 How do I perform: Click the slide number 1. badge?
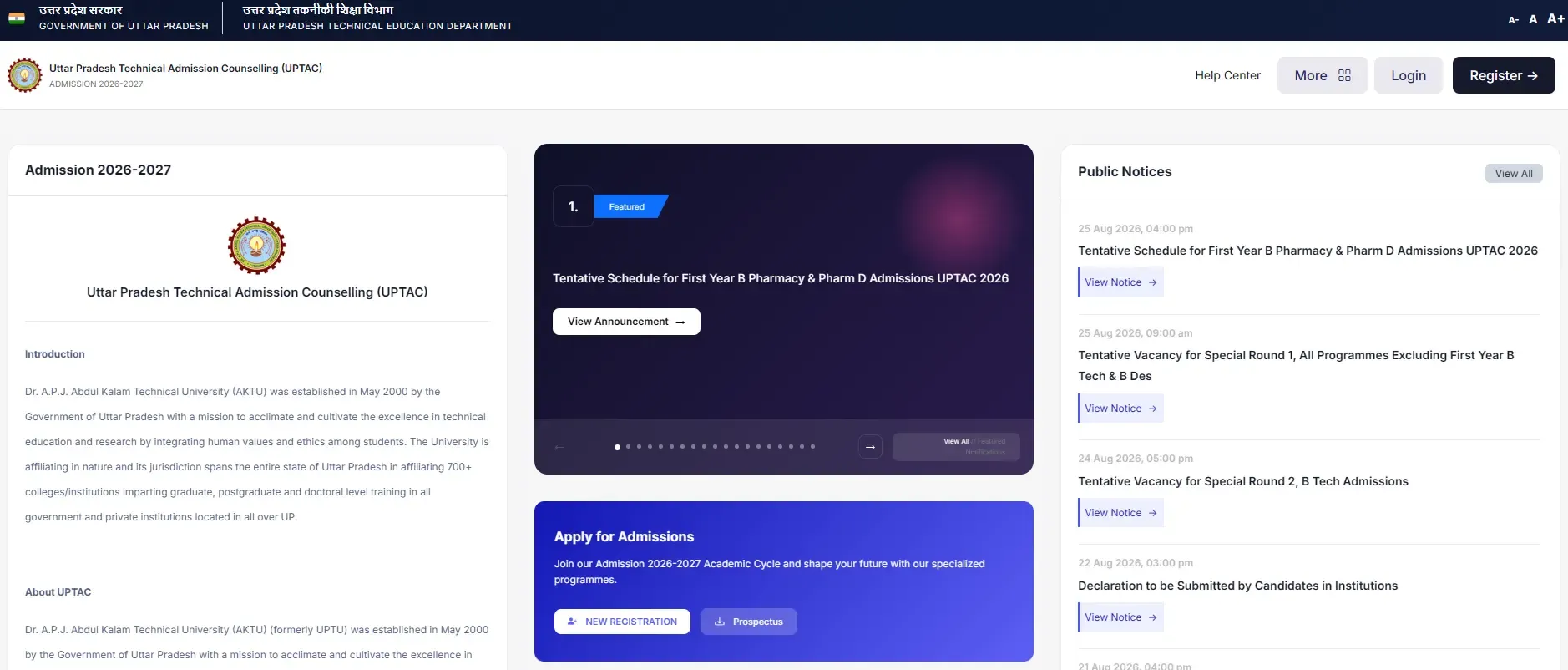coord(574,206)
